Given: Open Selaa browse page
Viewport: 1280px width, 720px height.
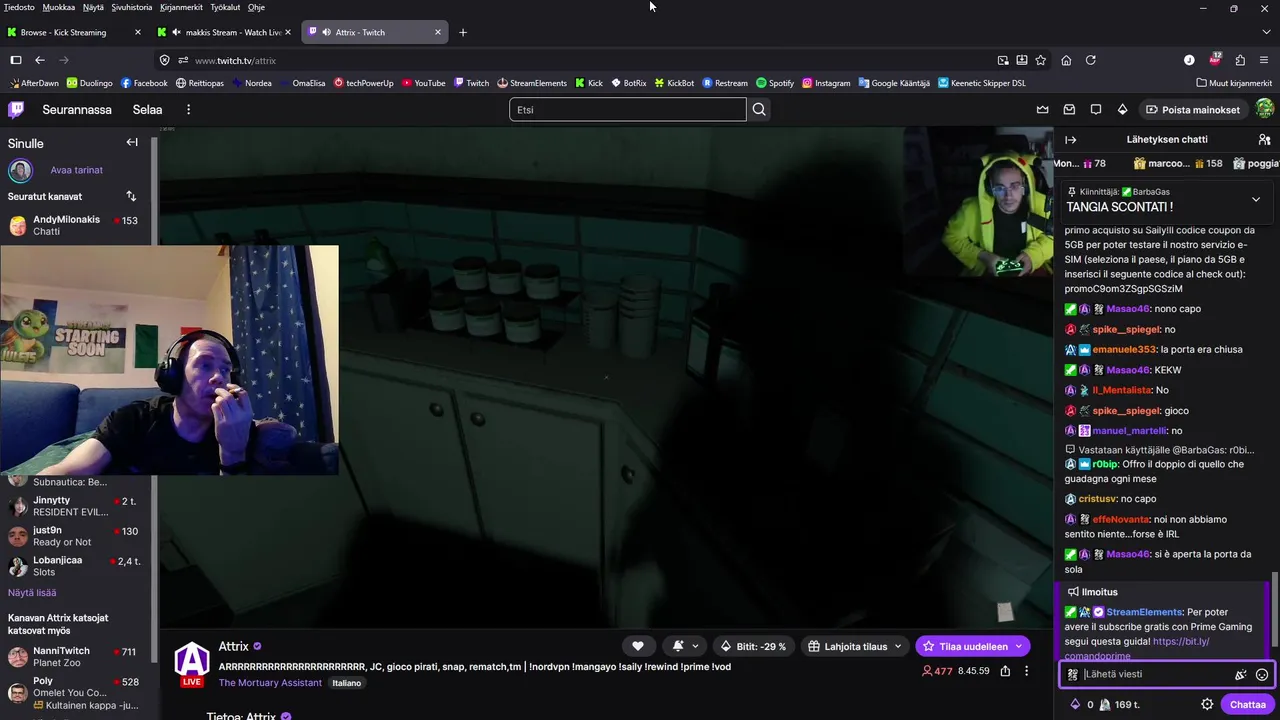Looking at the screenshot, I should [x=147, y=110].
